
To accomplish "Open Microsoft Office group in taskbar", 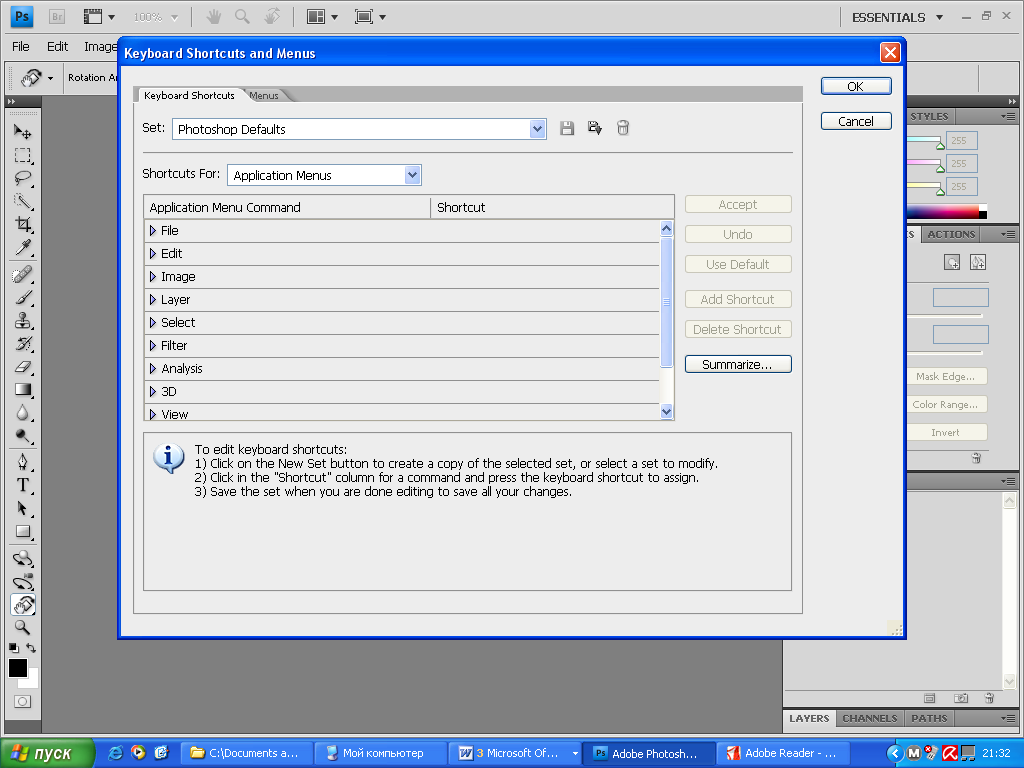I will tap(515, 754).
